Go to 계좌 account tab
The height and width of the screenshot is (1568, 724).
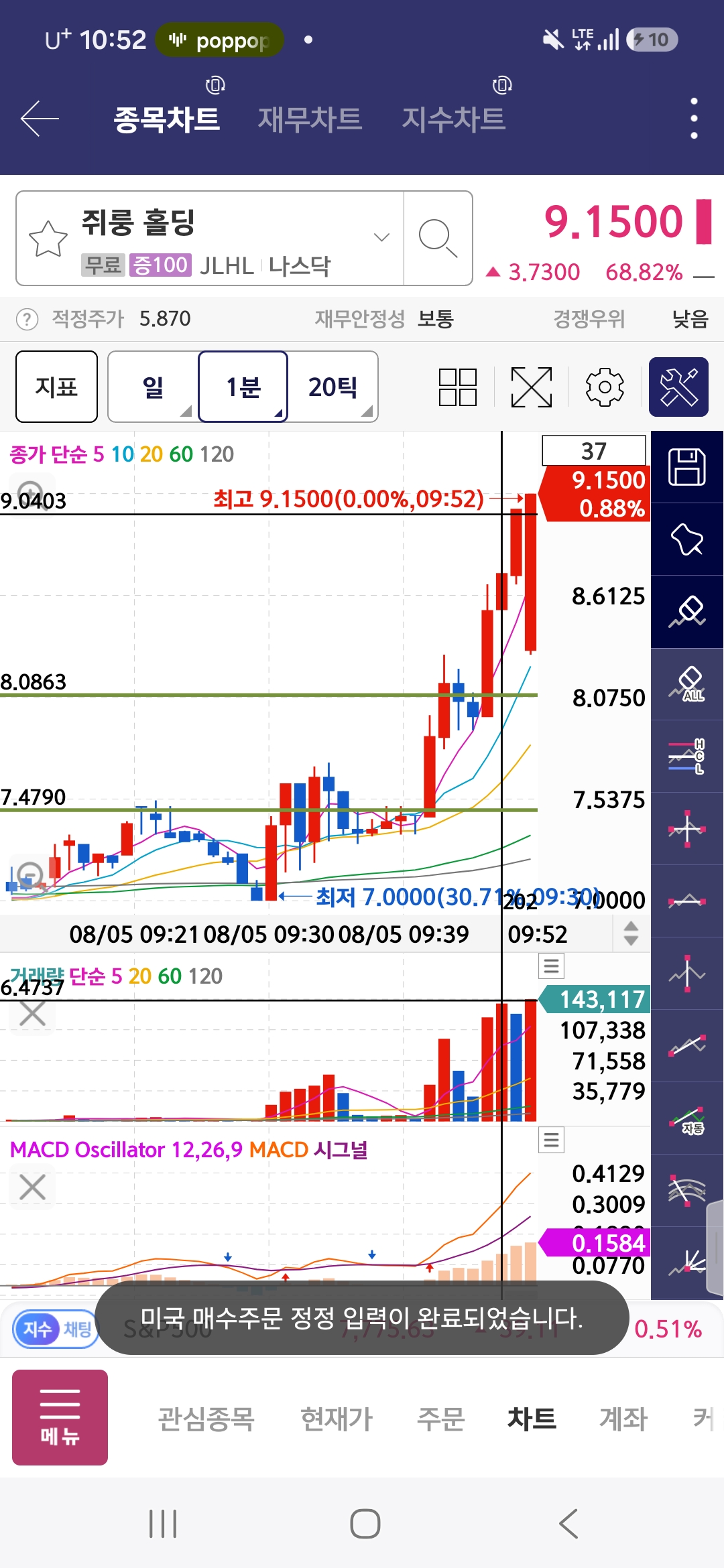click(x=623, y=1419)
